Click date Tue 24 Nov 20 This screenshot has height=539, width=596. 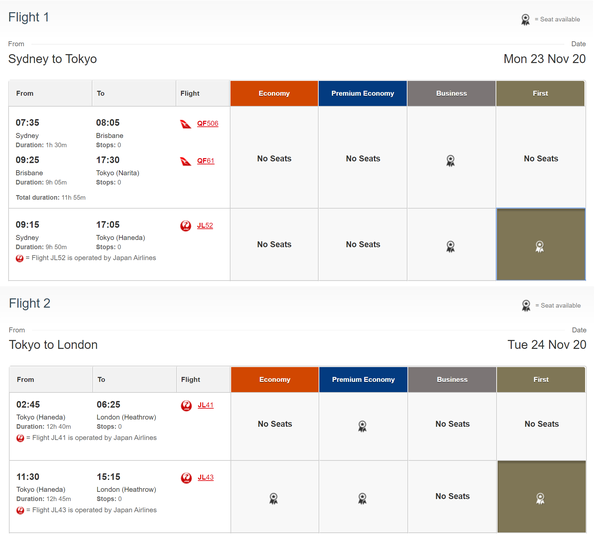click(547, 345)
